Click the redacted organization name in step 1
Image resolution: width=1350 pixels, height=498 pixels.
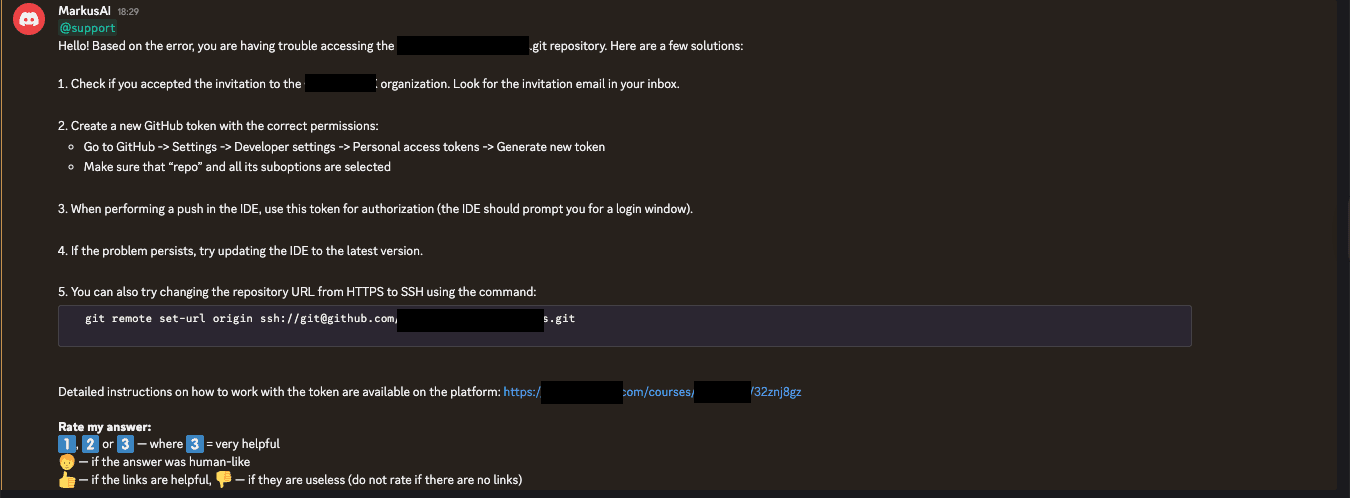tap(340, 84)
